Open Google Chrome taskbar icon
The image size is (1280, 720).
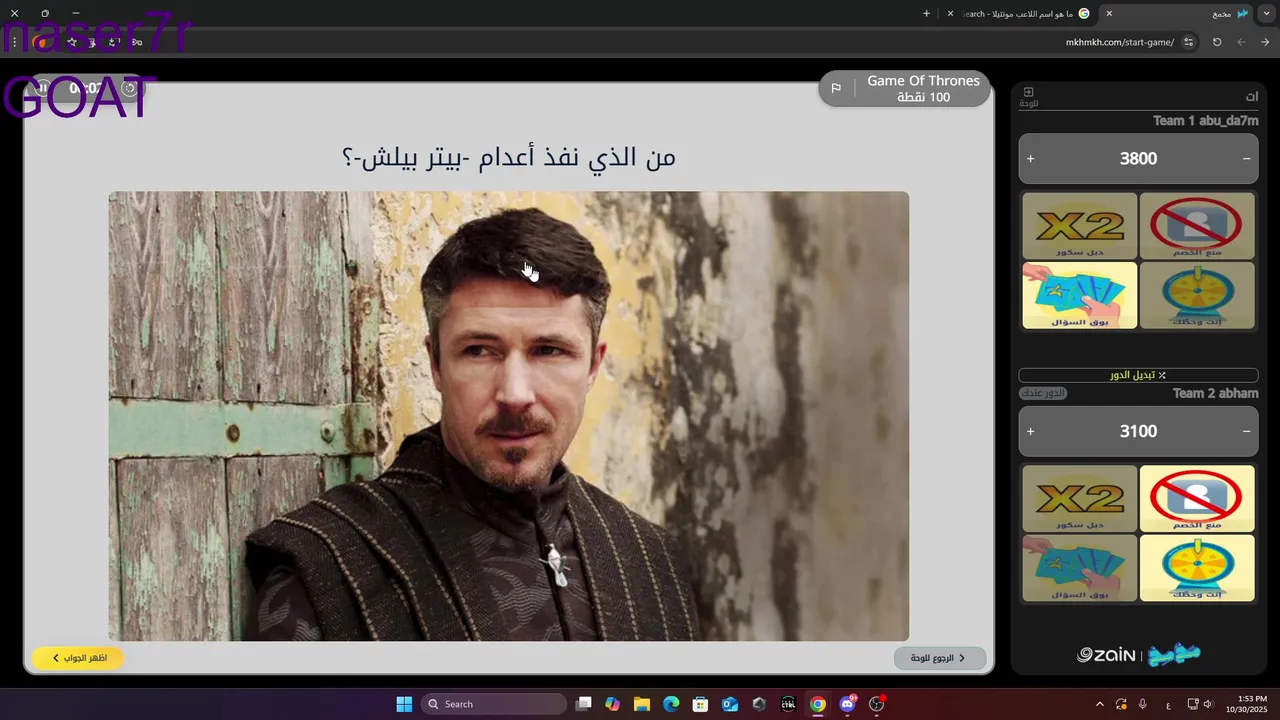818,704
